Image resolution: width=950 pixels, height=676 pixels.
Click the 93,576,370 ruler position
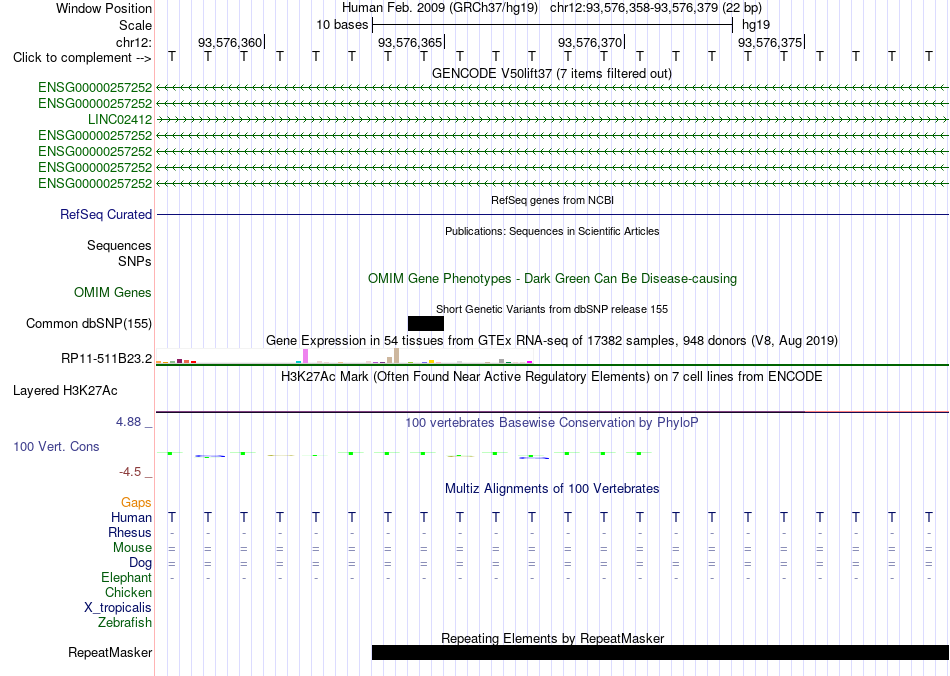(590, 42)
